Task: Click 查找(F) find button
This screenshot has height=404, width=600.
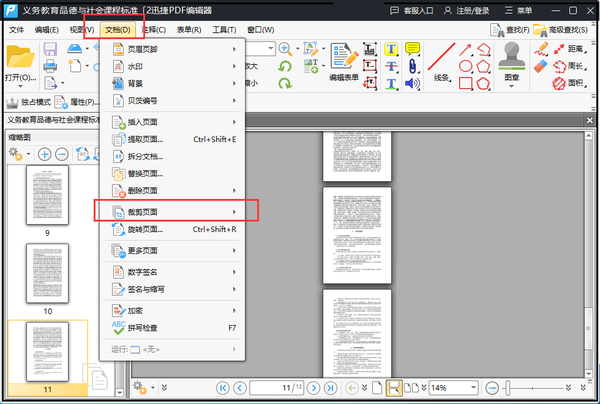Action: pyautogui.click(x=505, y=30)
